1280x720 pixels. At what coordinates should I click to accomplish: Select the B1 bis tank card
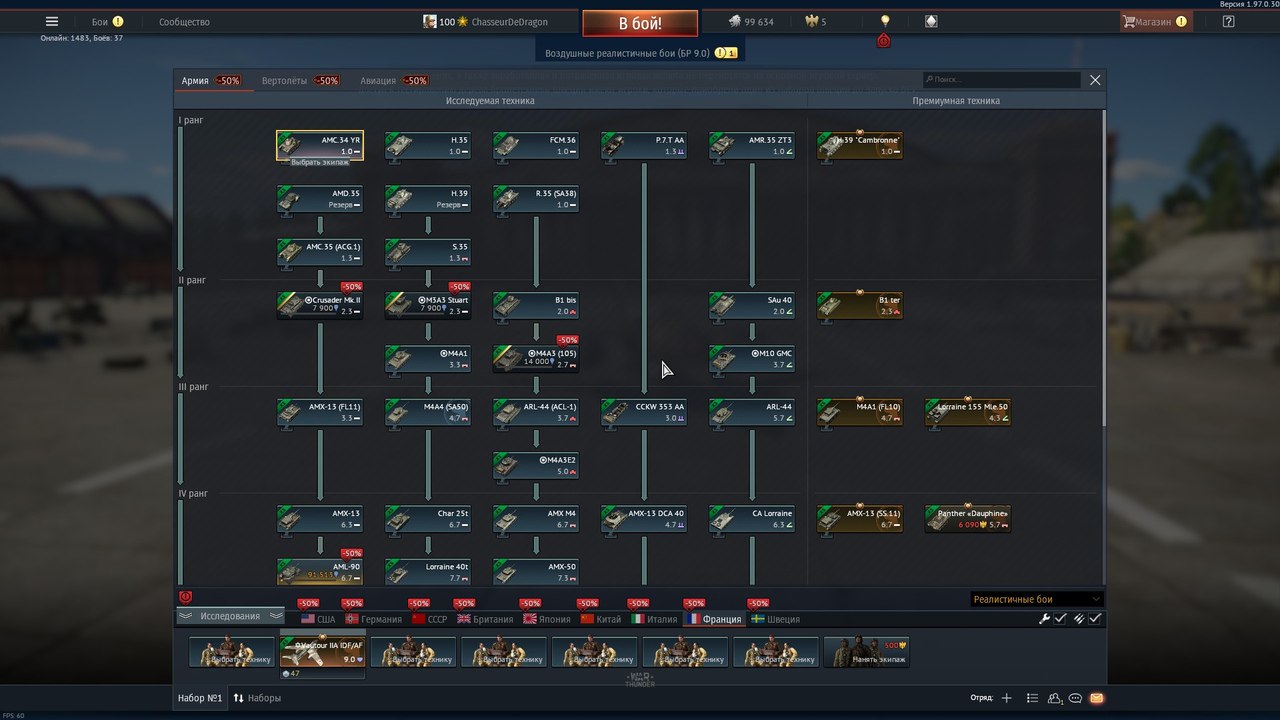point(536,306)
